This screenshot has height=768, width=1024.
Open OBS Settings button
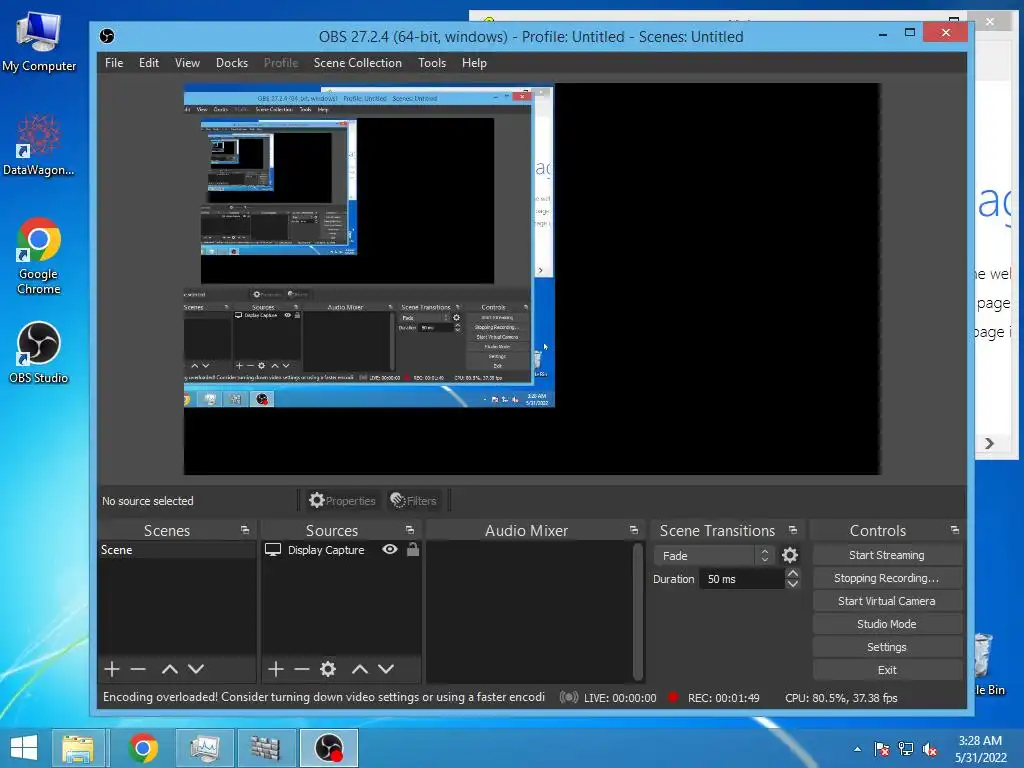tap(887, 647)
